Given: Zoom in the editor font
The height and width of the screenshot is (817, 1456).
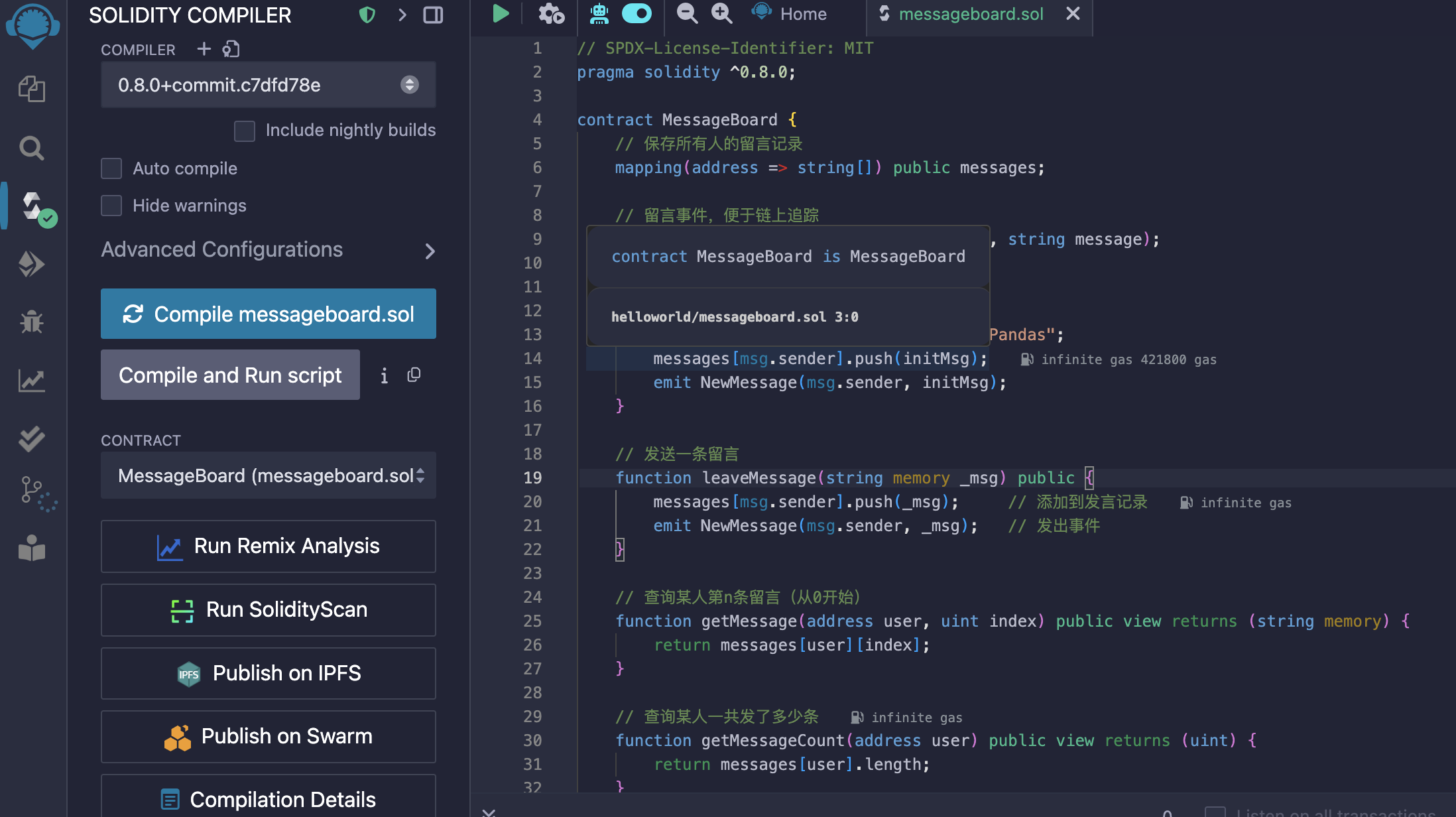Looking at the screenshot, I should point(721,13).
